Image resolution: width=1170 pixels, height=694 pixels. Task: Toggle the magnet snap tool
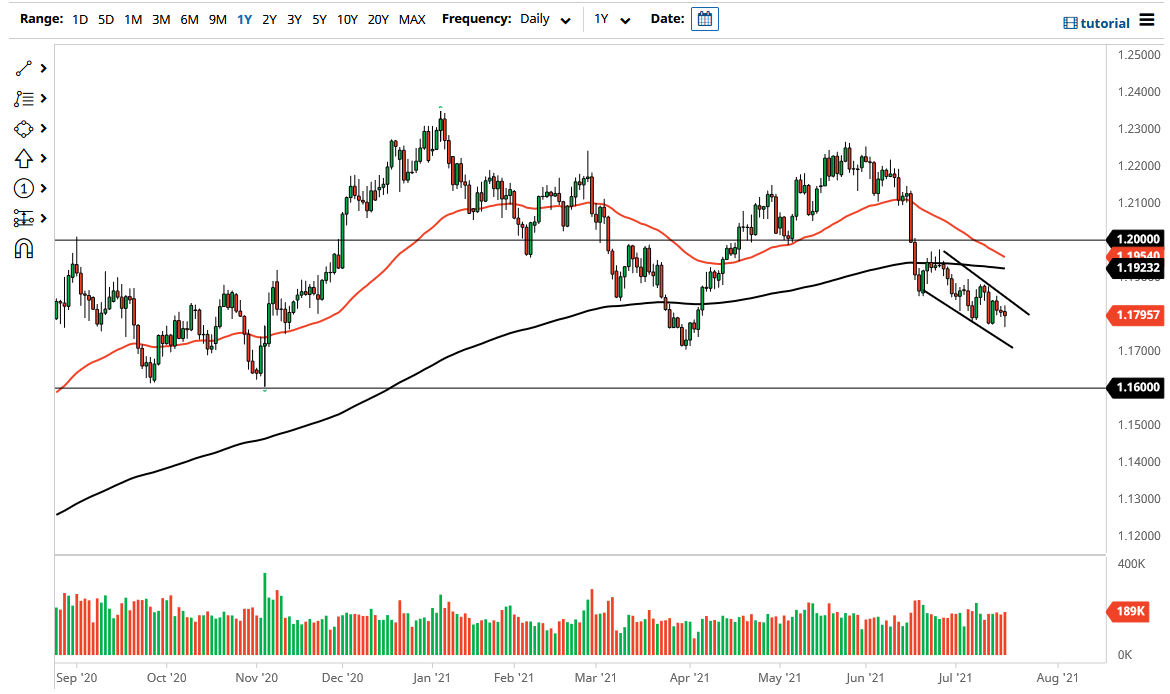[x=24, y=249]
